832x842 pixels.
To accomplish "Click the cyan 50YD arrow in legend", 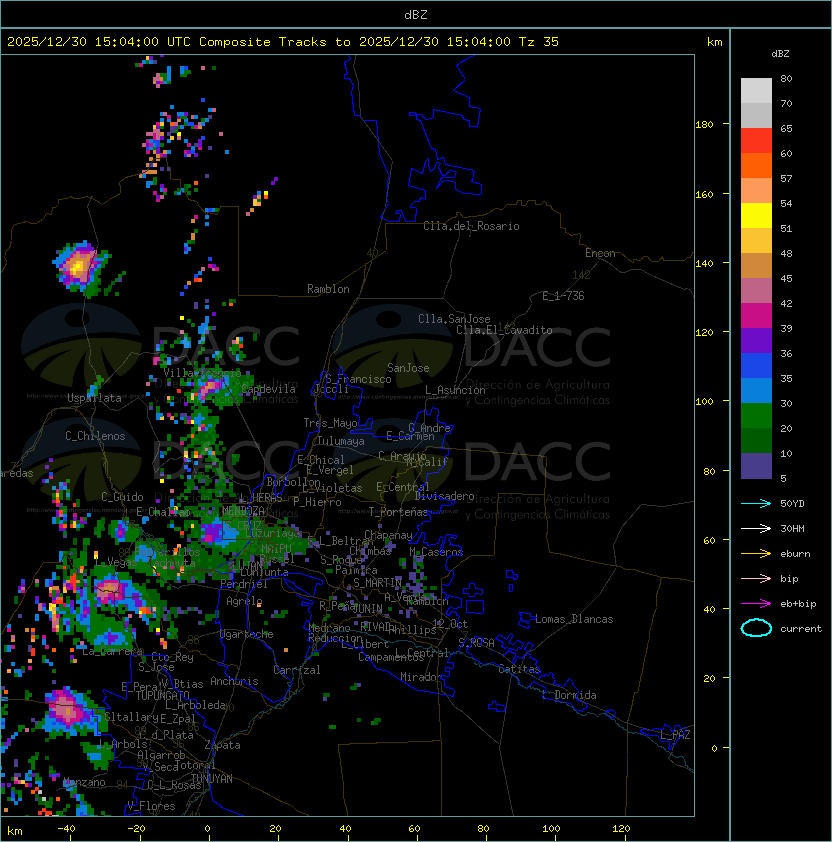I will [x=756, y=503].
